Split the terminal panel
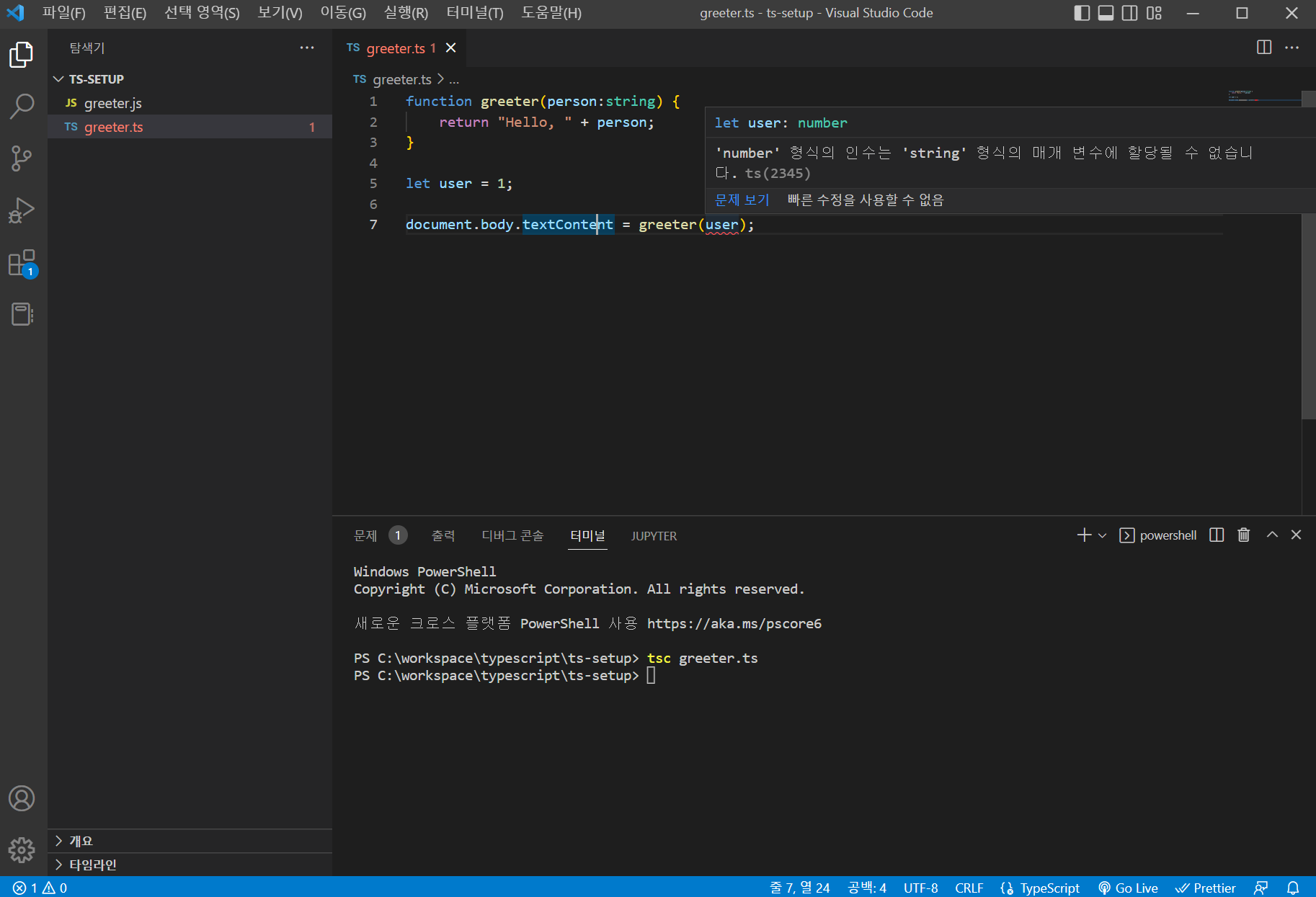 [x=1217, y=535]
